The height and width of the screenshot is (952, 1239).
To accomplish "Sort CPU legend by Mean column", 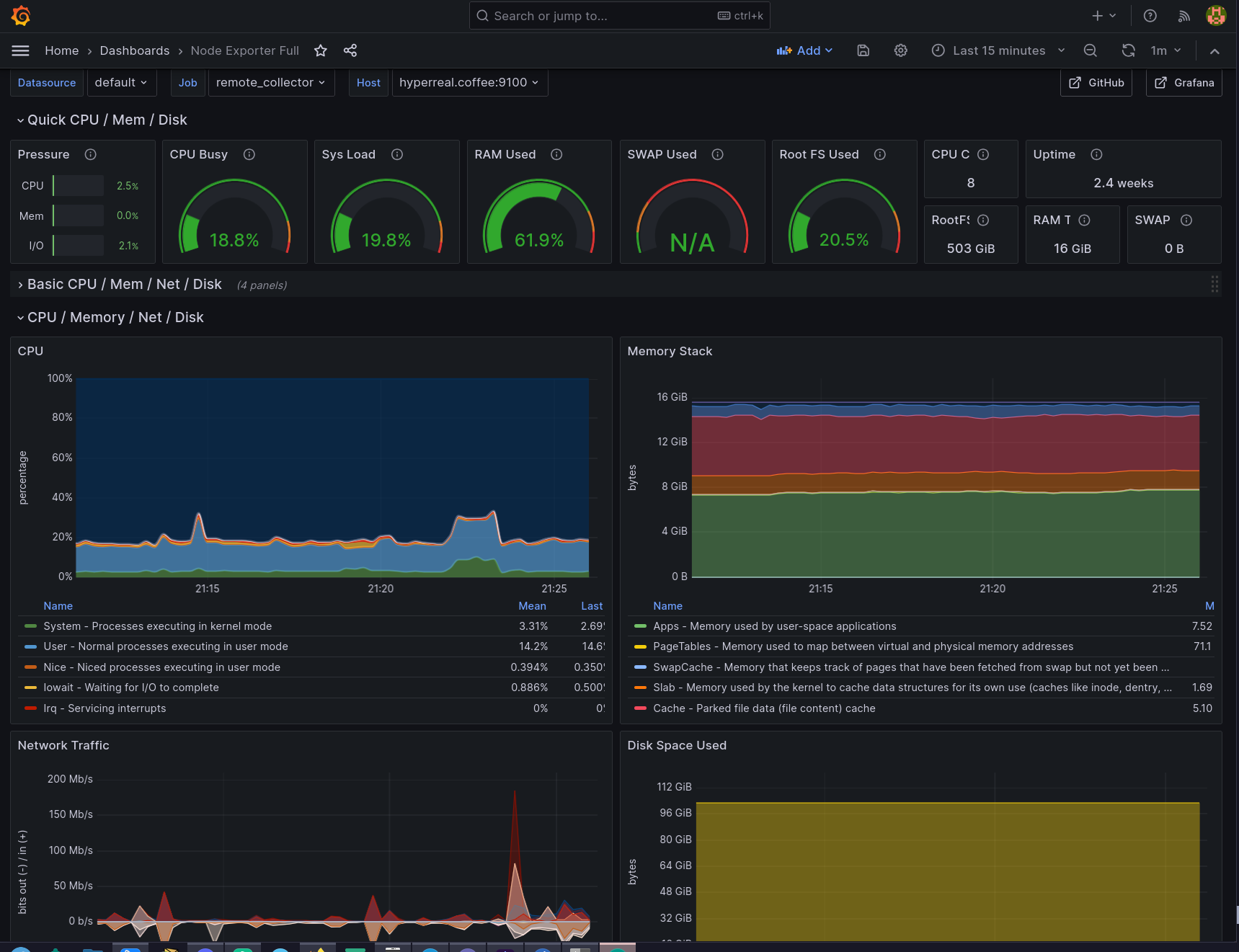I will (x=532, y=606).
